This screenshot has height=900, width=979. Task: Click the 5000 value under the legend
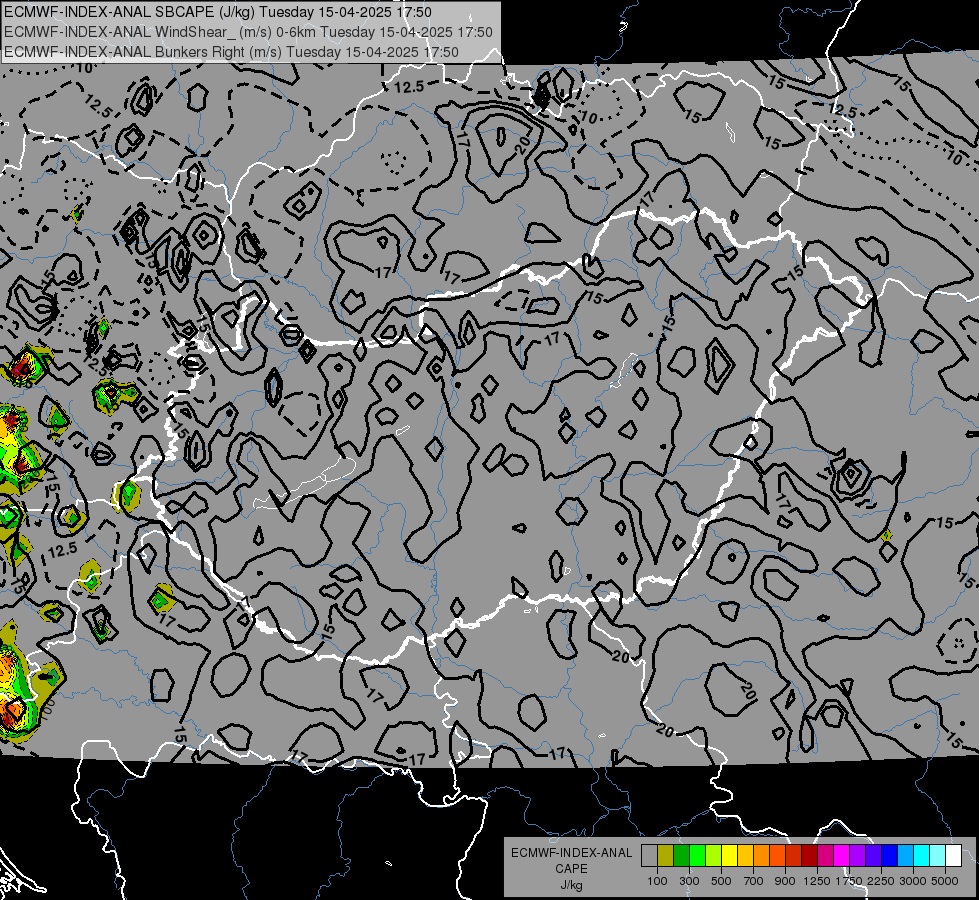945,881
